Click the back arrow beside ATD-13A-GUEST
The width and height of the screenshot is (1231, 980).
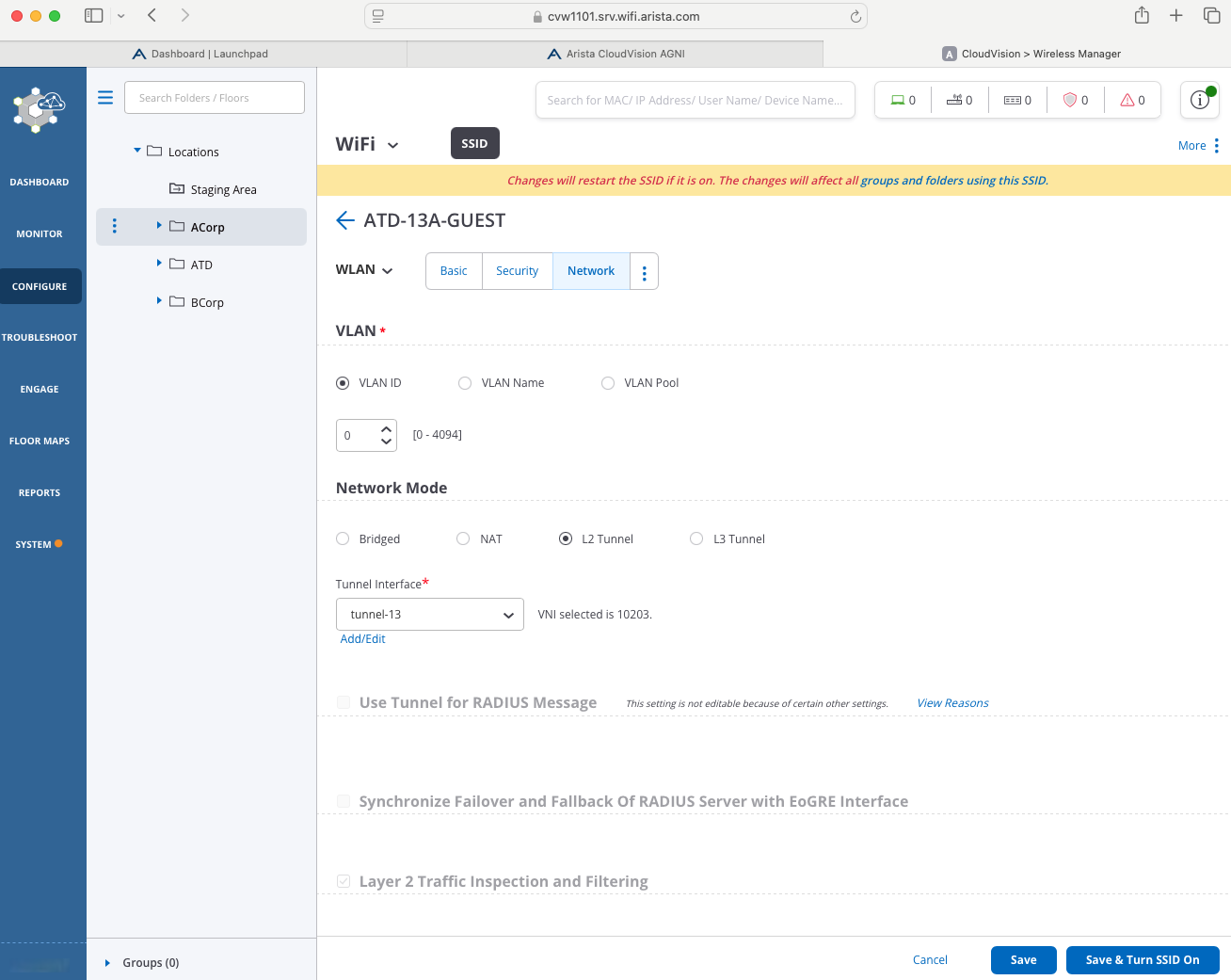345,220
